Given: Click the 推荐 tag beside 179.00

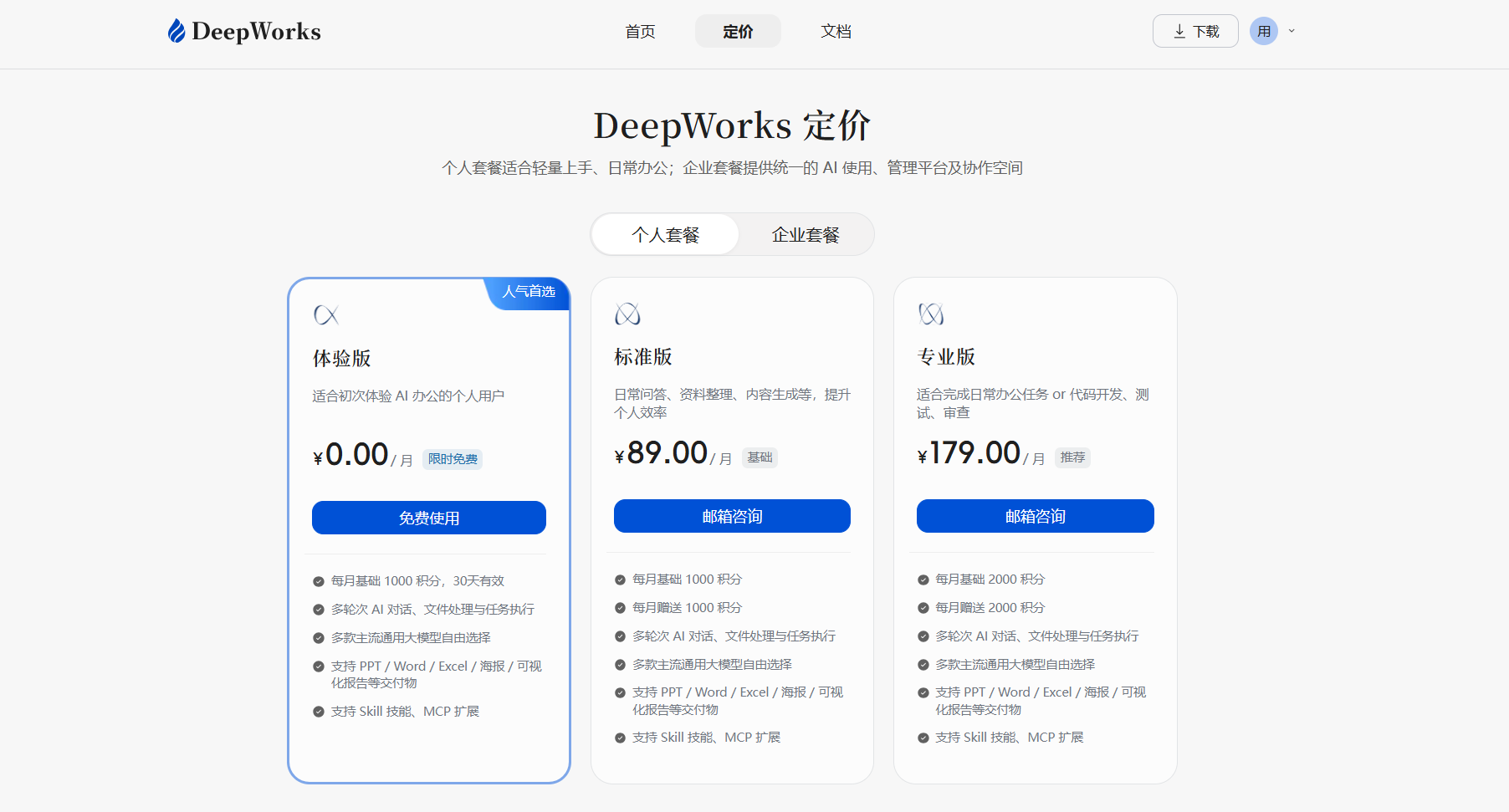Looking at the screenshot, I should pyautogui.click(x=1072, y=457).
